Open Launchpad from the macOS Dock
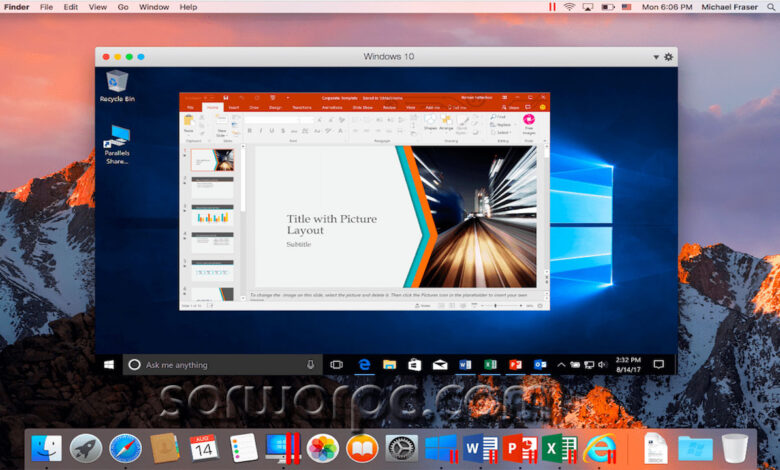Image resolution: width=780 pixels, height=470 pixels. (86, 448)
